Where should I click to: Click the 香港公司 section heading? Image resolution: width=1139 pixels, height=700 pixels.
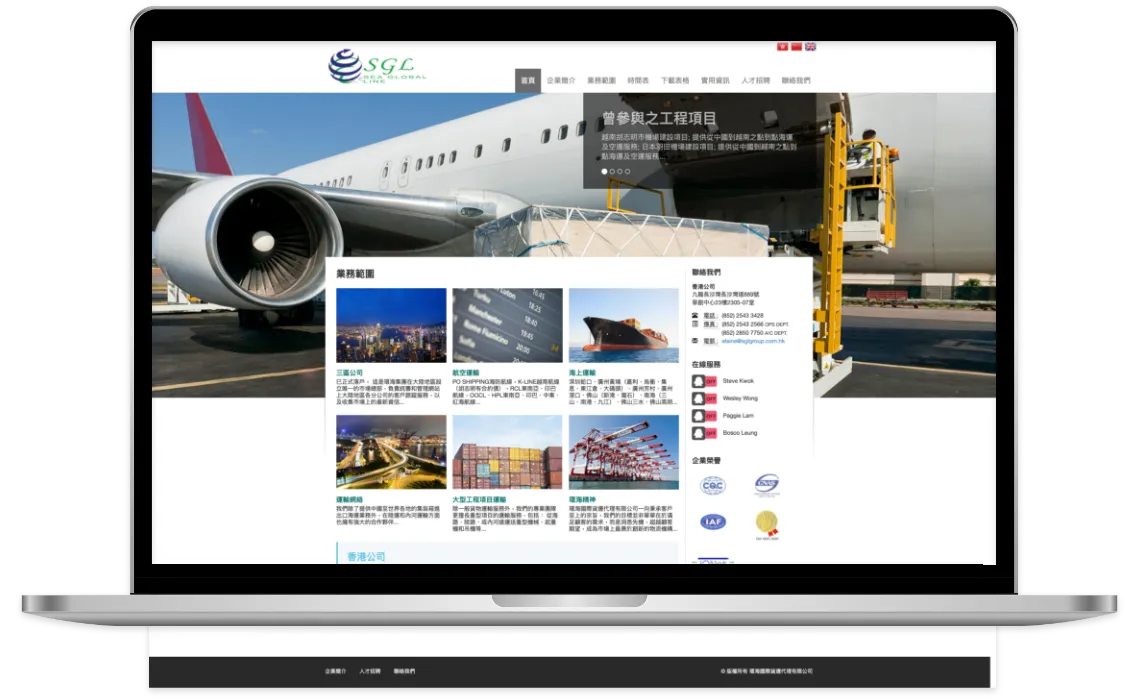click(366, 557)
